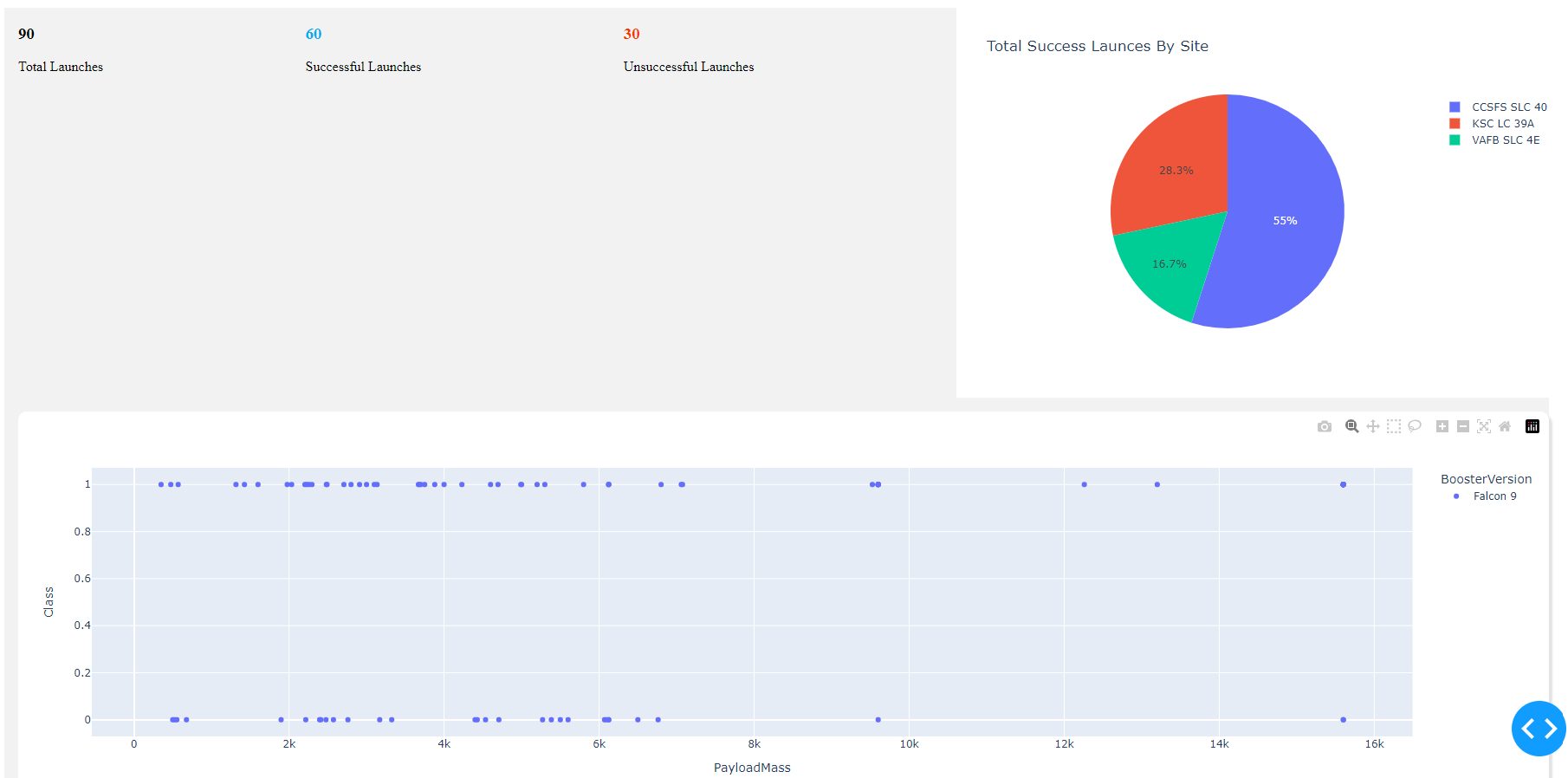
Task: Activate the Pan tool in the chart toolbar
Action: (x=1373, y=426)
